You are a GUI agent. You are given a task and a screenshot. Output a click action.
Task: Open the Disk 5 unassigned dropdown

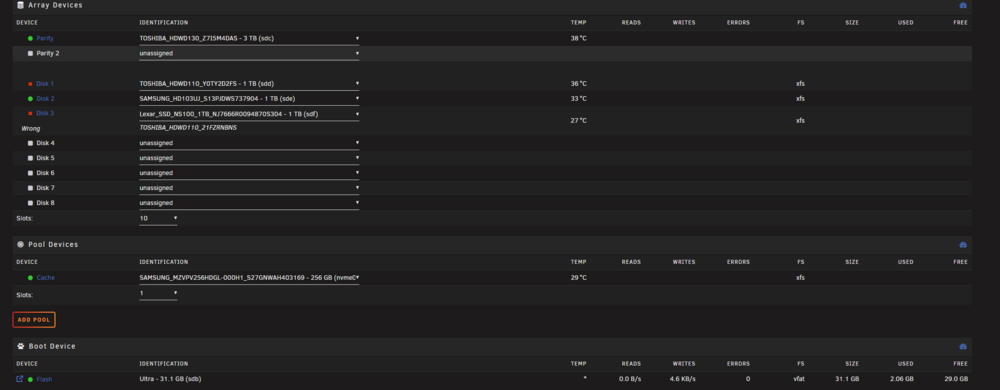click(x=249, y=158)
